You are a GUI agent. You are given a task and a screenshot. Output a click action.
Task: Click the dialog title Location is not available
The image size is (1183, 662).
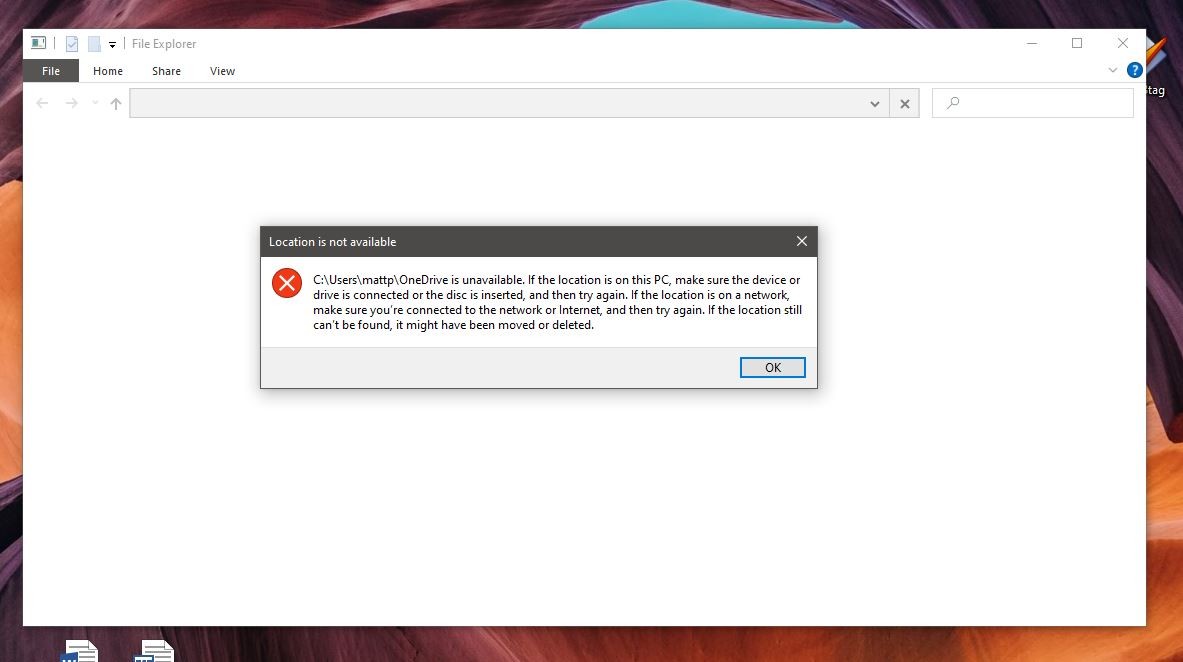(x=332, y=242)
